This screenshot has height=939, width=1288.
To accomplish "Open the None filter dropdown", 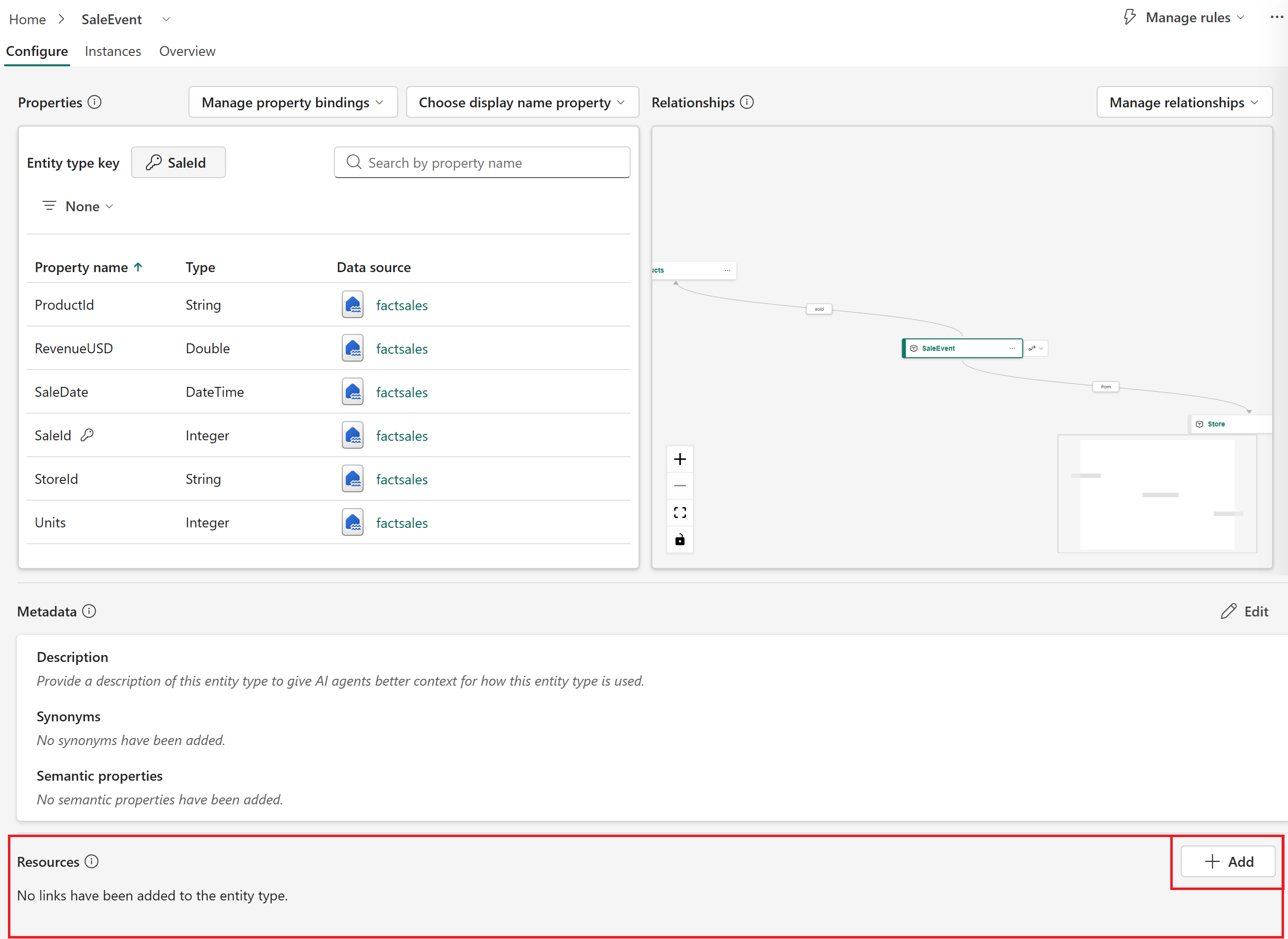I will point(79,206).
